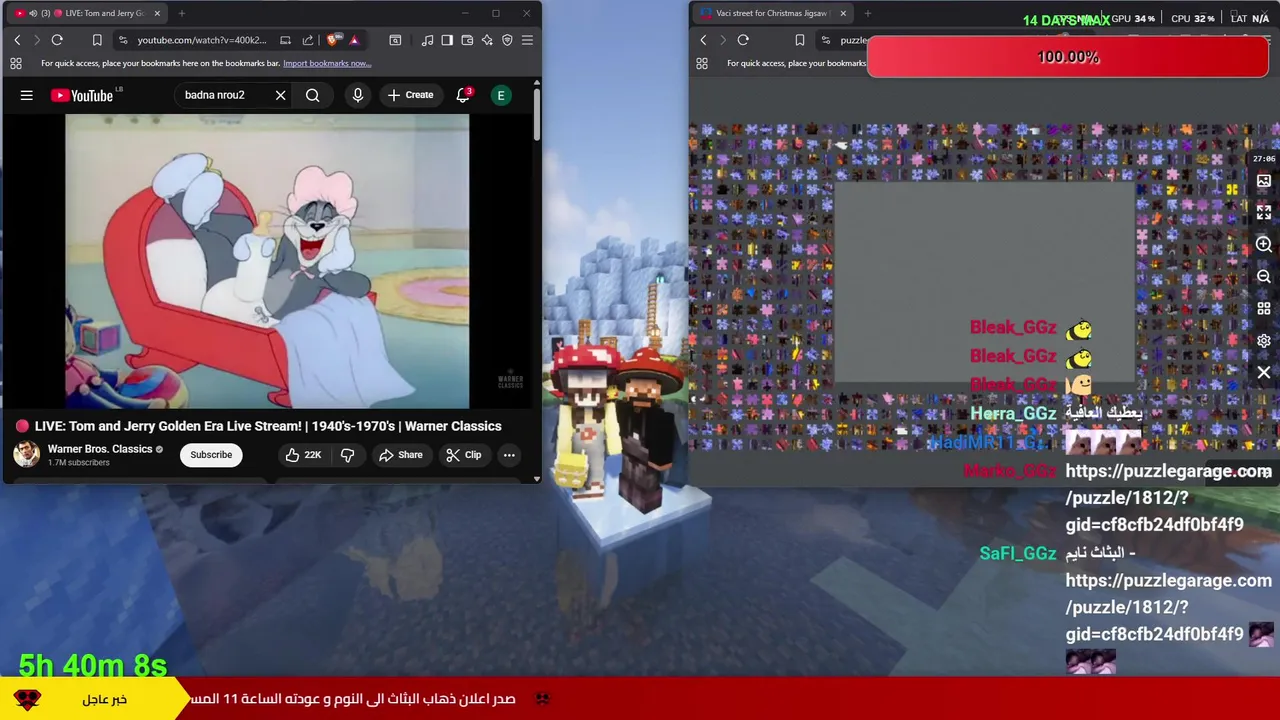Click the Tom and Jerry video player
The height and width of the screenshot is (720, 1280).
[x=267, y=261]
